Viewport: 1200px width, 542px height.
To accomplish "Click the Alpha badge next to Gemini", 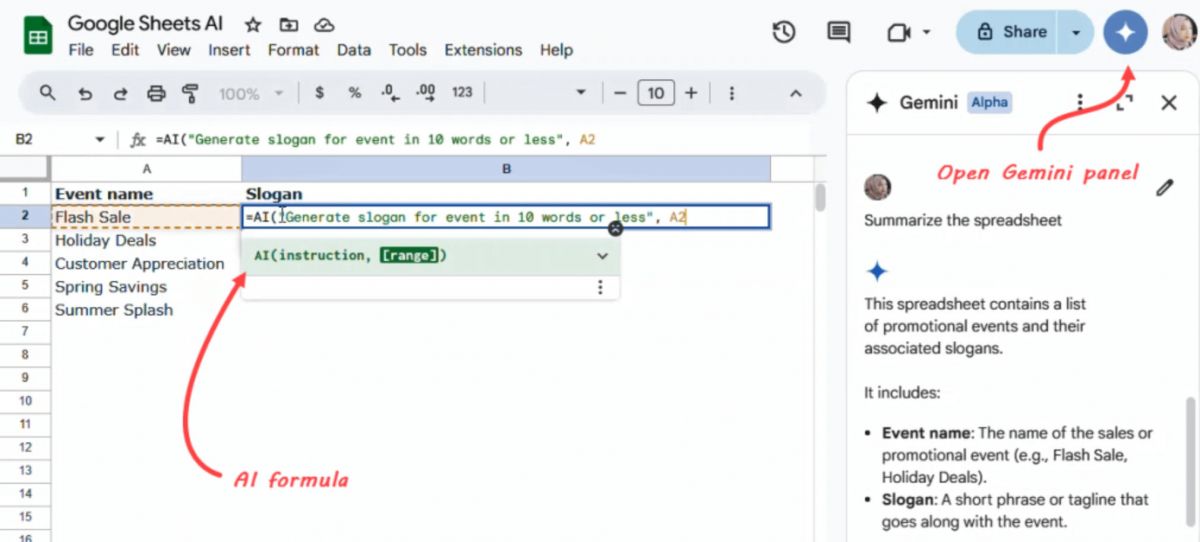I will tap(989, 102).
